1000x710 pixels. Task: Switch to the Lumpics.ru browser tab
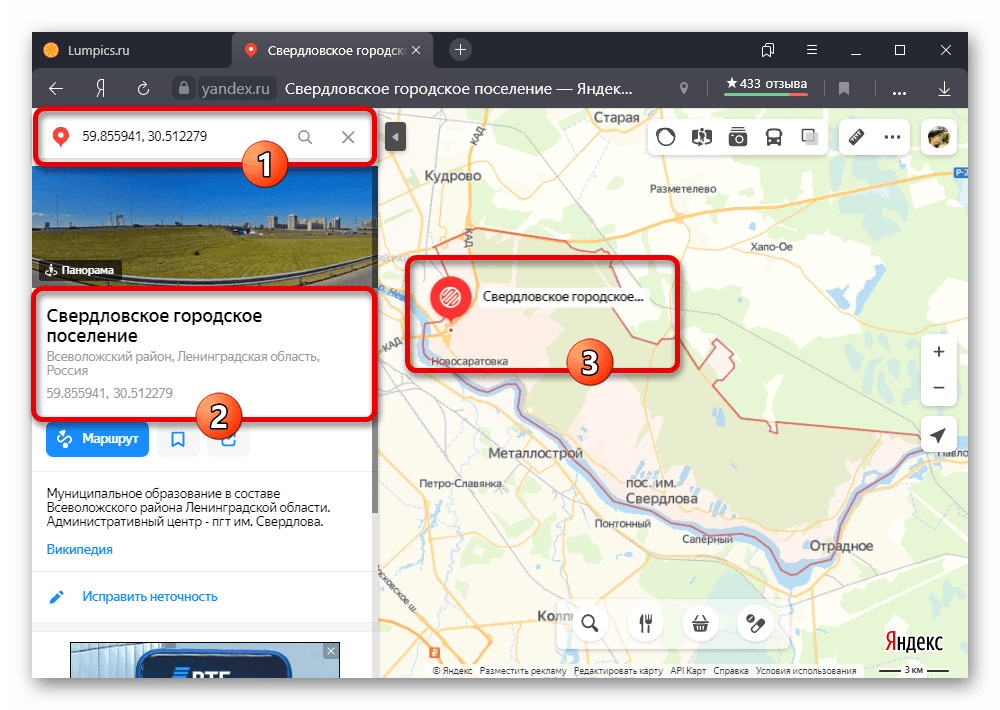[x=100, y=50]
